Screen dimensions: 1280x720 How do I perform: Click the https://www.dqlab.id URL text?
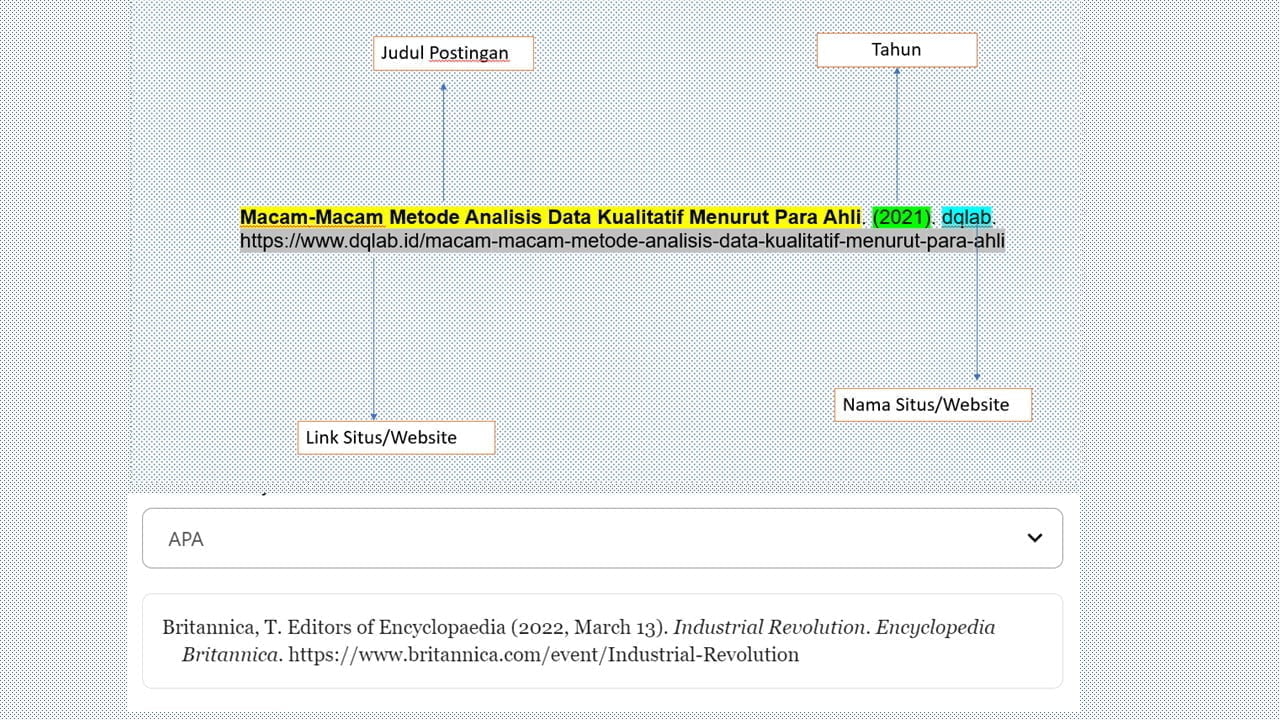[x=622, y=241]
